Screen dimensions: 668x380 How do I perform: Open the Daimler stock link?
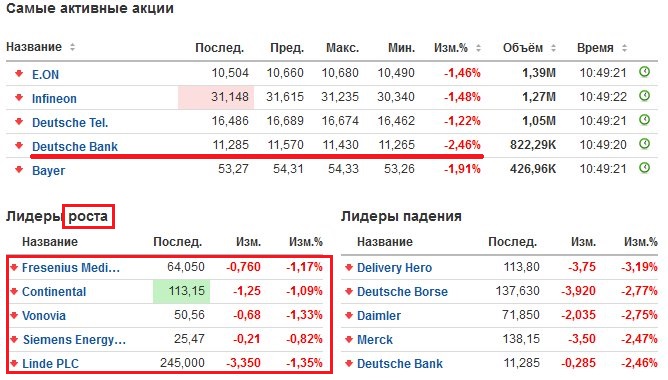point(379,316)
